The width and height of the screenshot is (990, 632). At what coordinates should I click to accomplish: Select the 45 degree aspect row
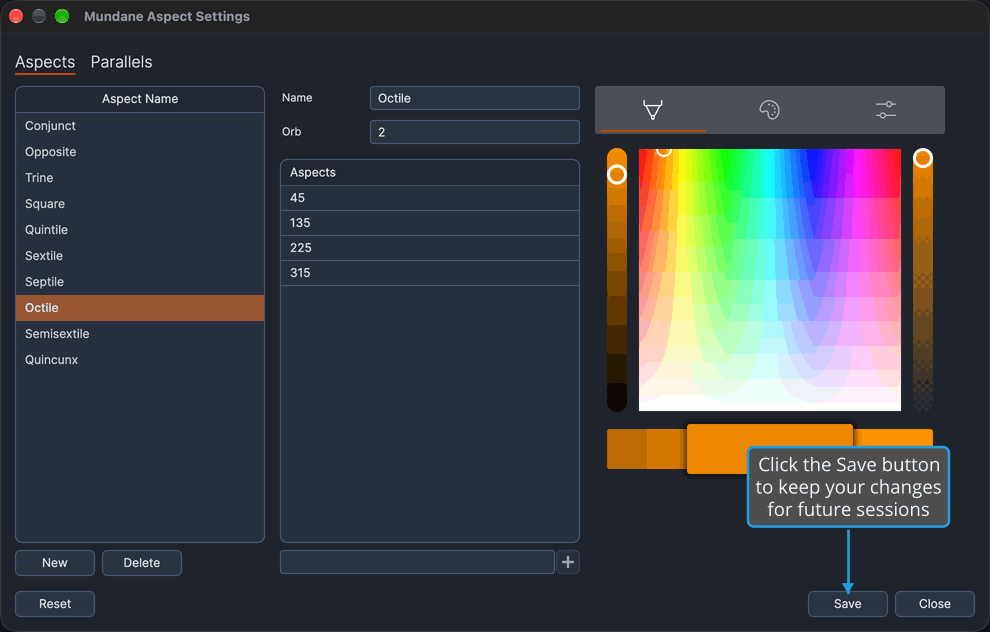(x=430, y=198)
